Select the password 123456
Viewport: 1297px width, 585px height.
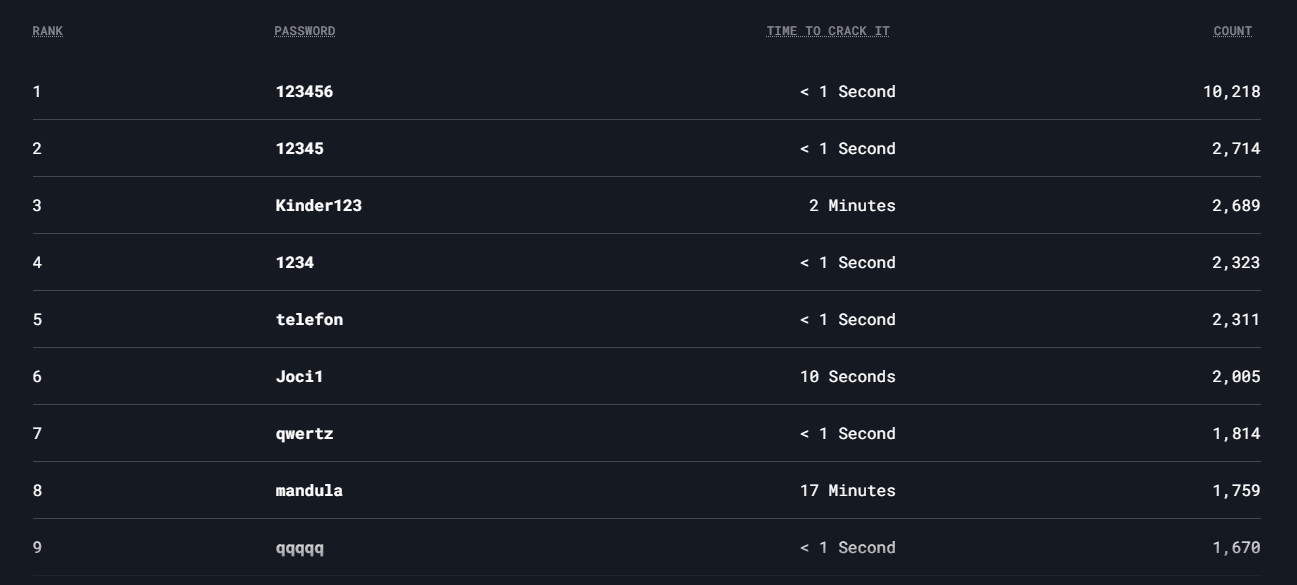tap(304, 92)
